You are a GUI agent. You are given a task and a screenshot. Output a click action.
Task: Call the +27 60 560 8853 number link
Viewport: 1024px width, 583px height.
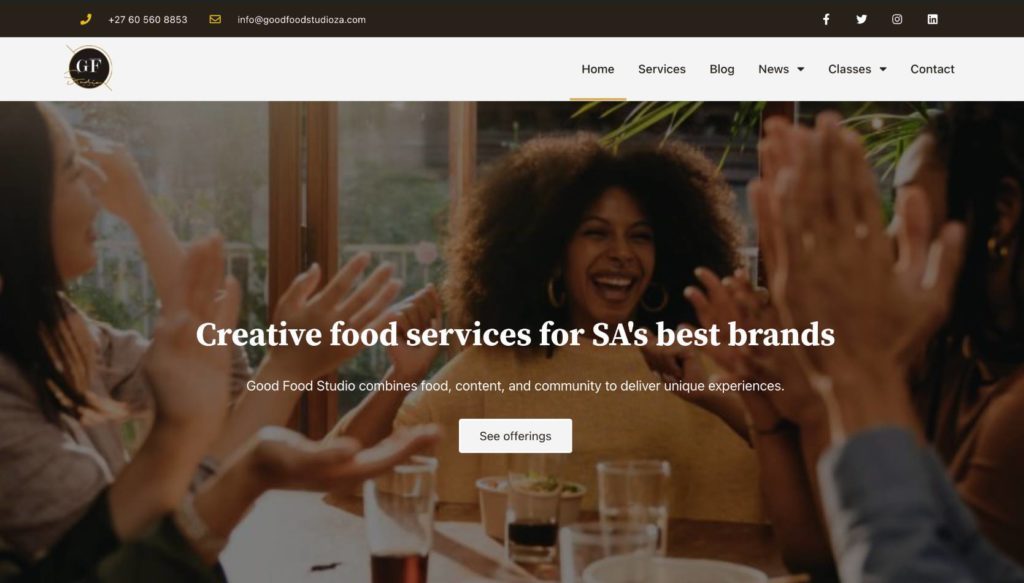148,20
